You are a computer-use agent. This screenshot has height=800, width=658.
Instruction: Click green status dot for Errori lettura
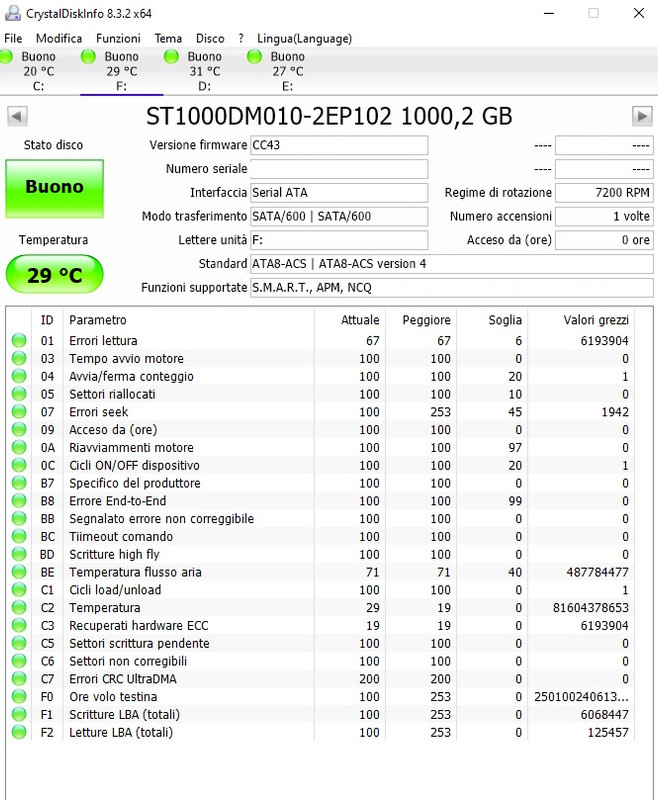(x=19, y=340)
